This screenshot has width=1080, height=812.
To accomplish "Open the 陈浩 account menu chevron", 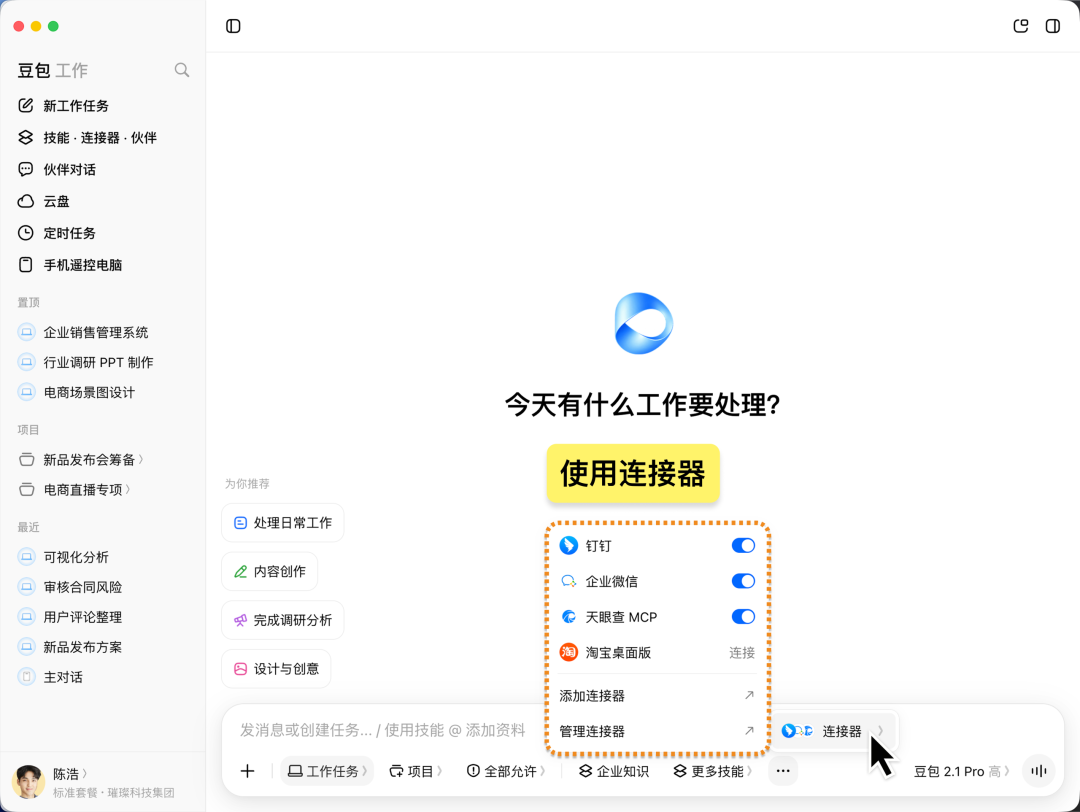I will [x=85, y=773].
